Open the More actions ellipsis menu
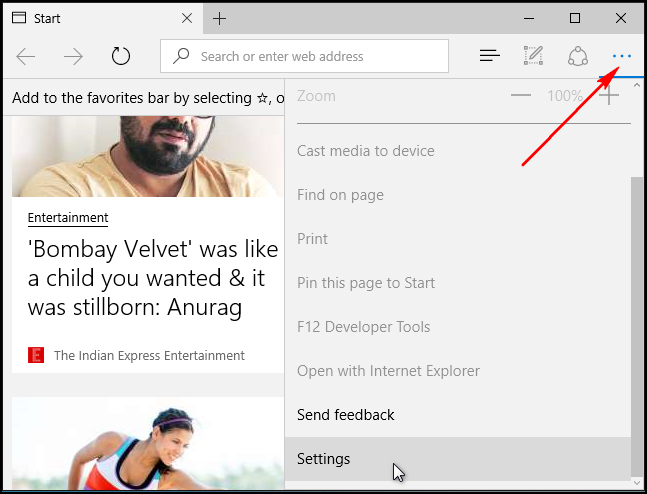Image resolution: width=647 pixels, height=494 pixels. coord(621,56)
